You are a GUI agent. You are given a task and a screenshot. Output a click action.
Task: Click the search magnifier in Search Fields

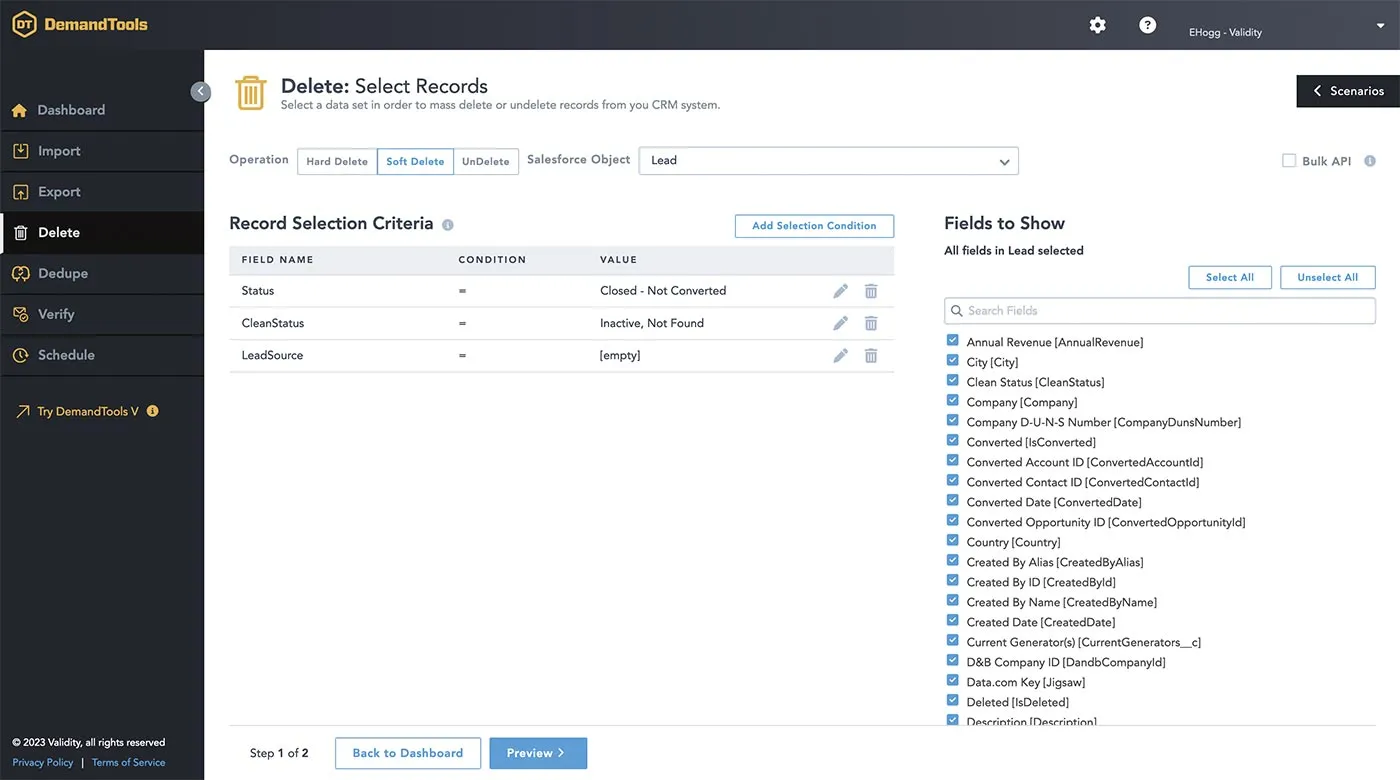(957, 311)
